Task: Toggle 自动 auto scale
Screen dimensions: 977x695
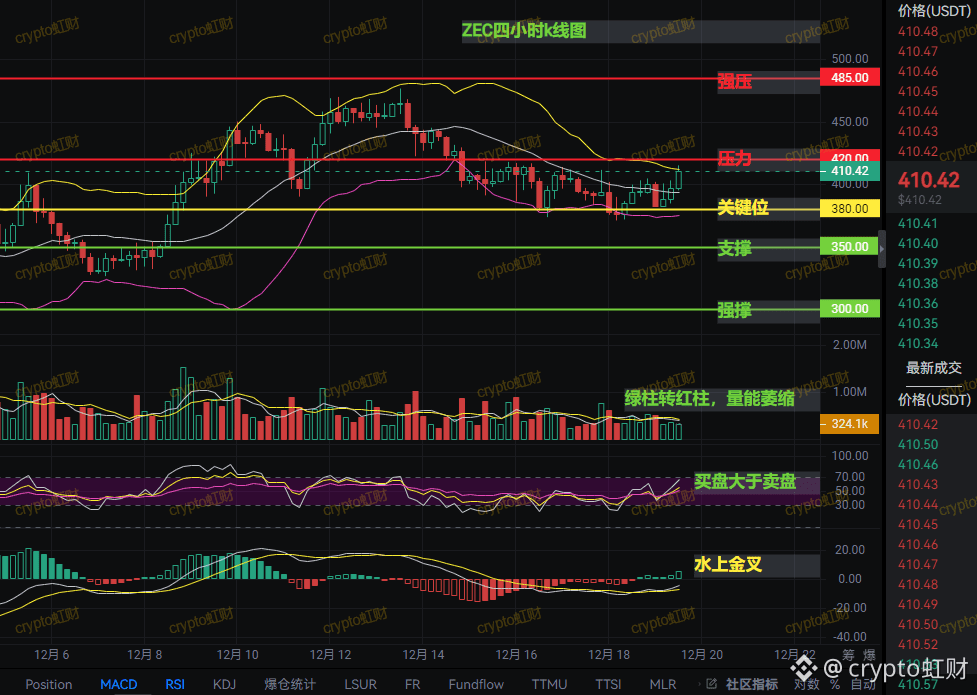Action: pos(863,684)
